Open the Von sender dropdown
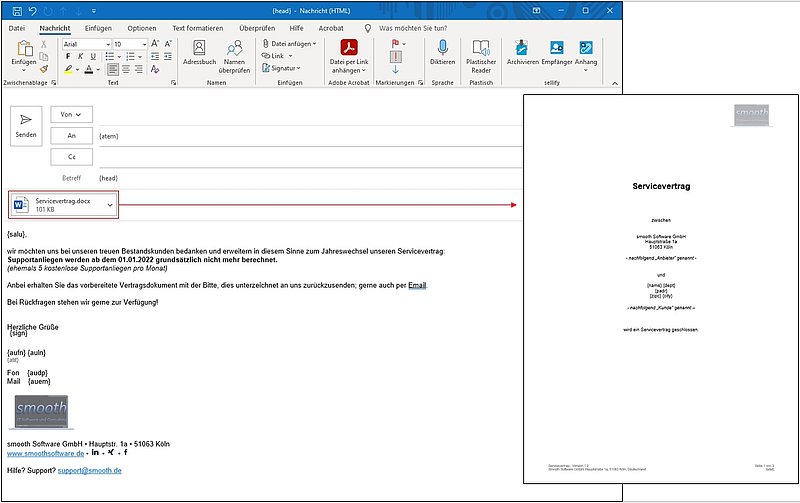Screen dimensions: 800x503 point(71,114)
